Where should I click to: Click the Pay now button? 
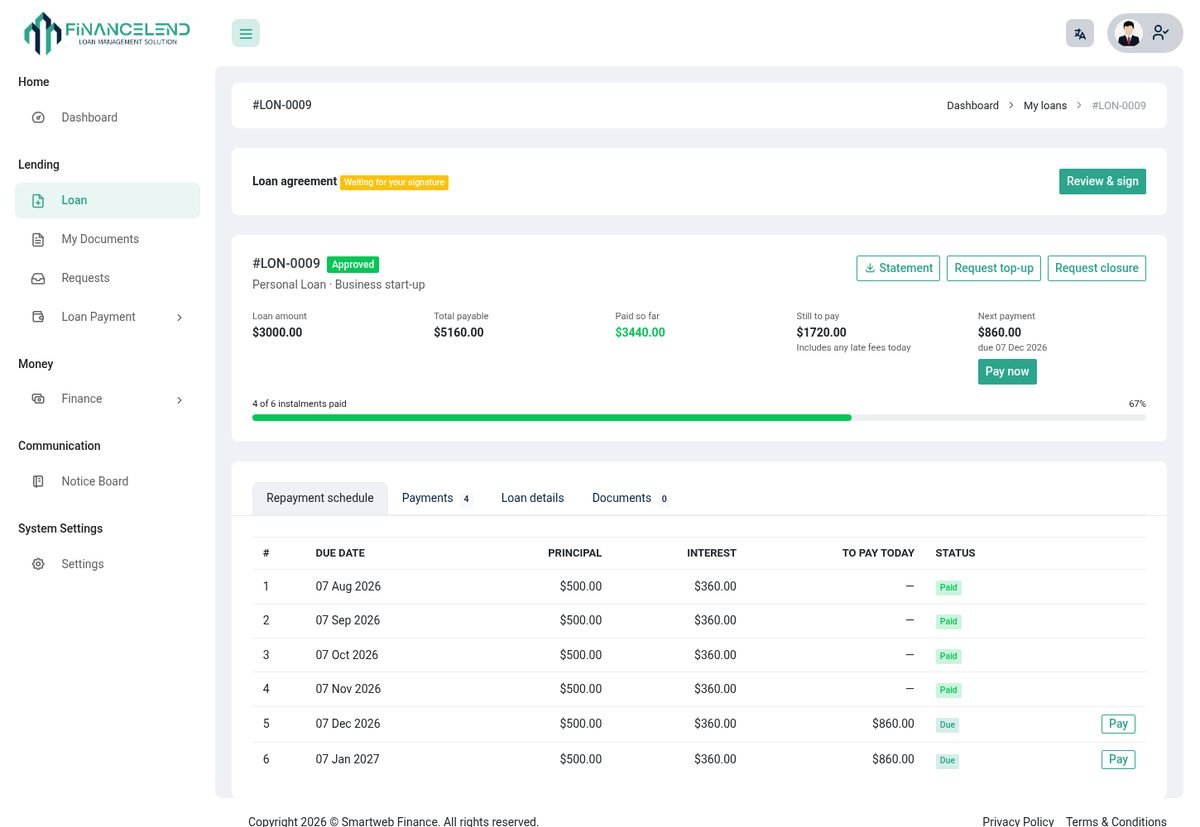pos(1007,372)
